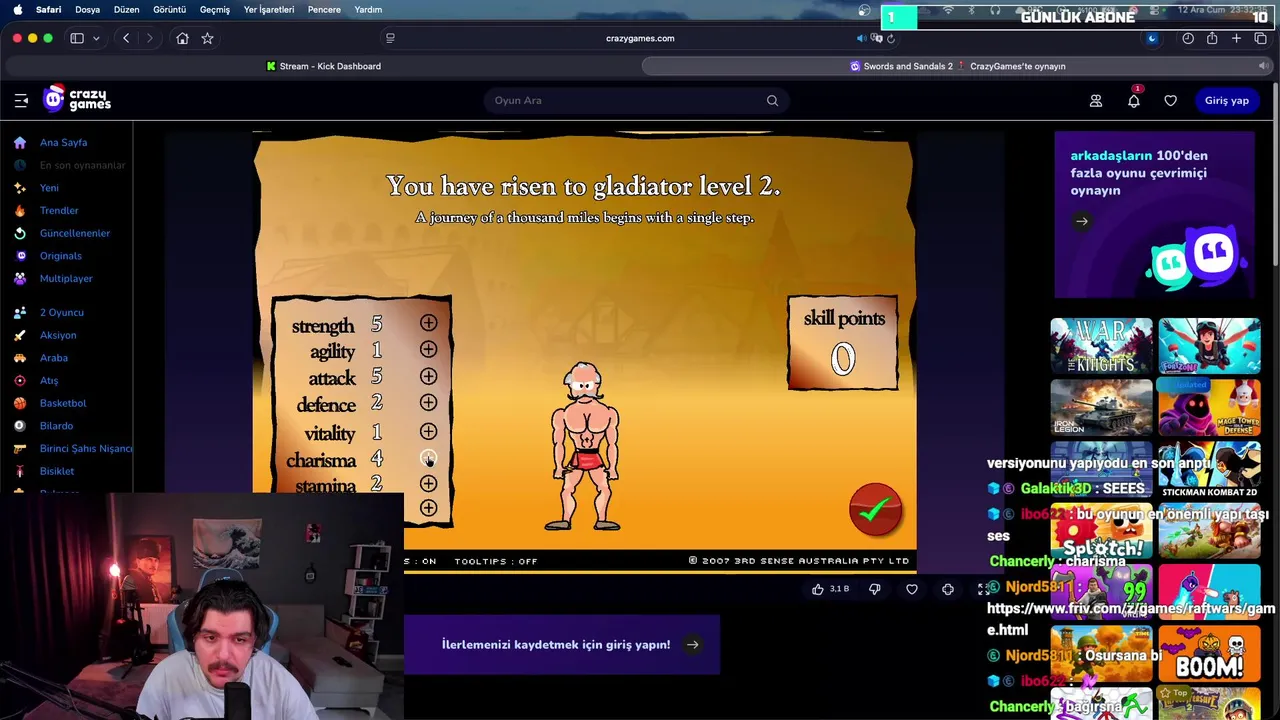Image resolution: width=1280 pixels, height=720 pixels.
Task: Open the 'Basketbol' category
Action: 63,403
